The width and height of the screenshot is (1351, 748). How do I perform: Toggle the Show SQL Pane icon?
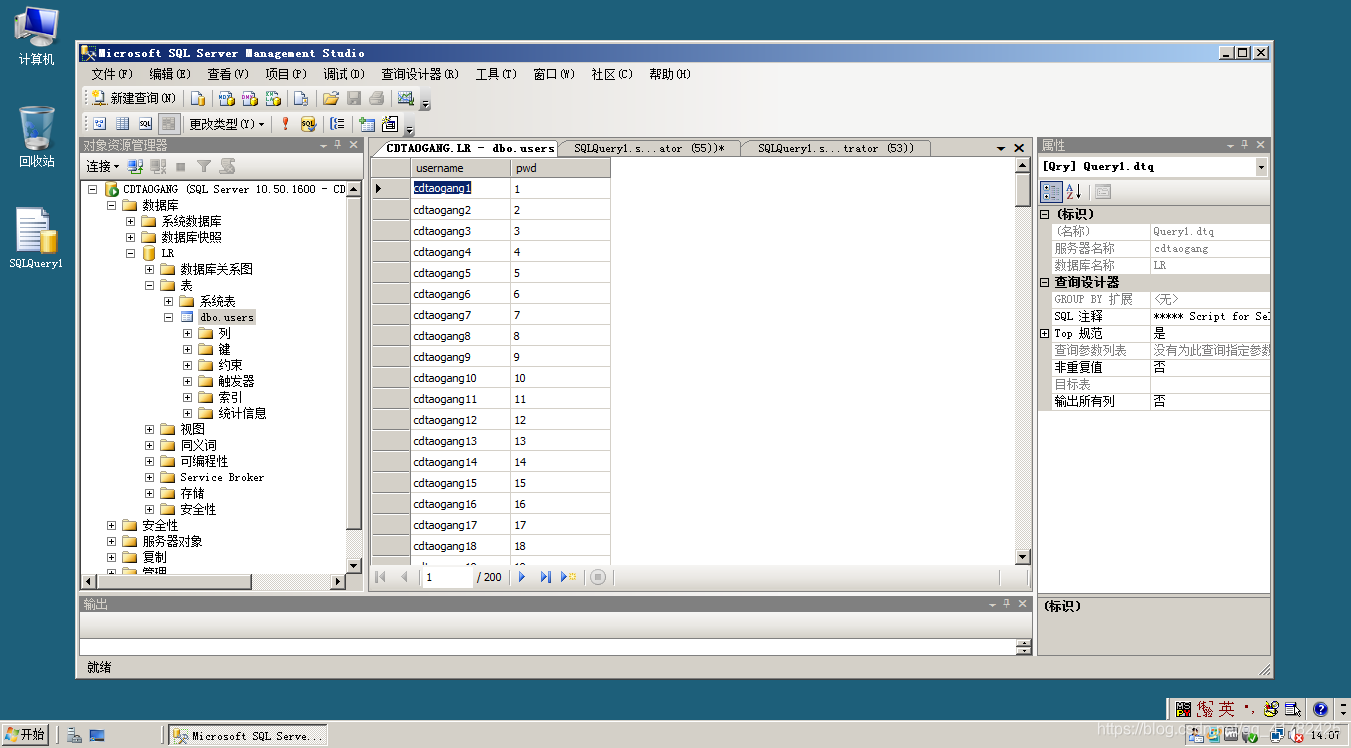coord(145,124)
